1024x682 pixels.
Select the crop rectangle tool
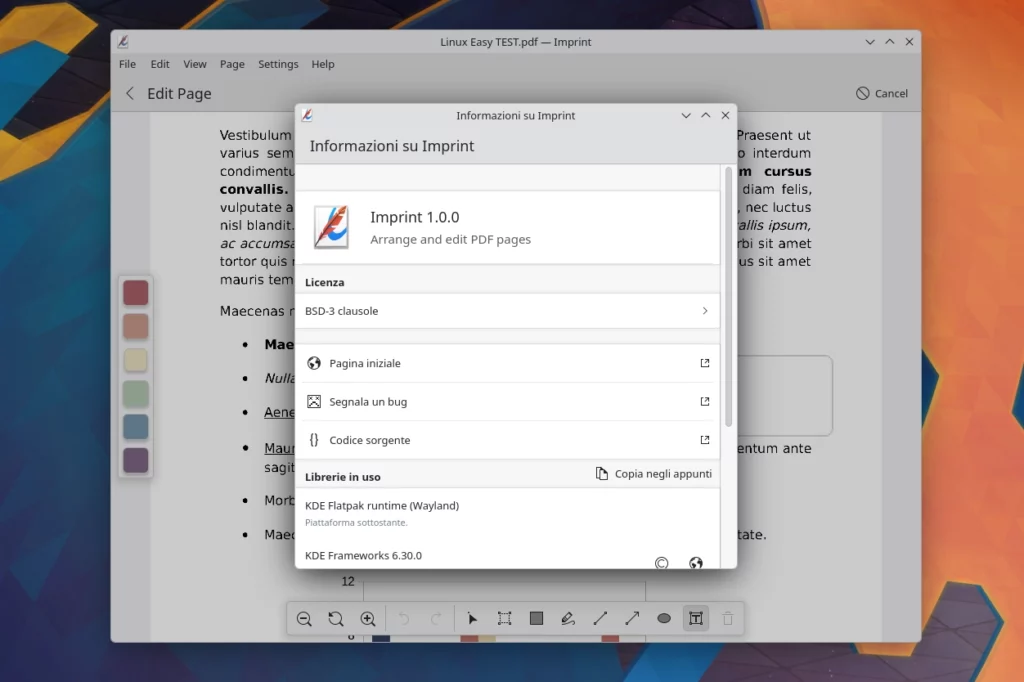504,619
